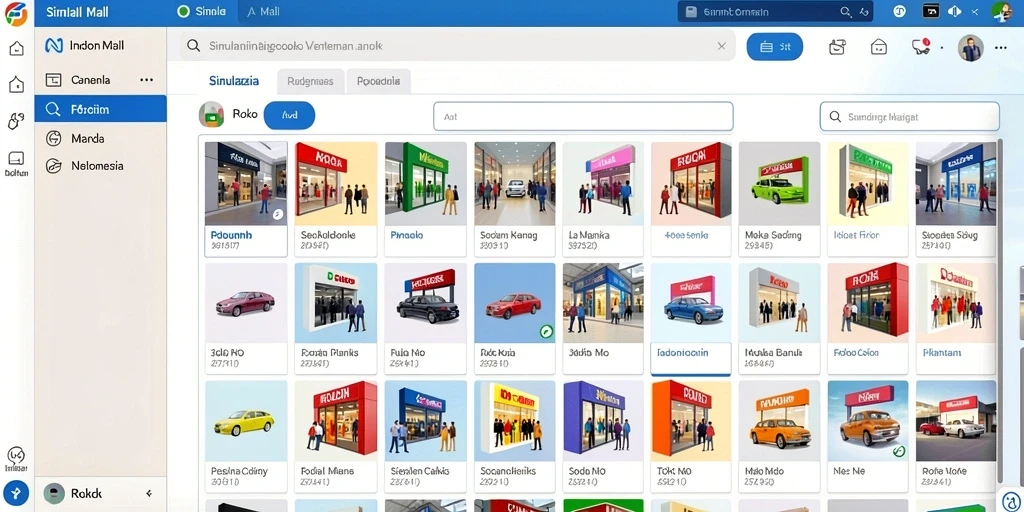Click green check badge on Nes Ne thumbnail
The width and height of the screenshot is (1024, 512).
point(899,451)
